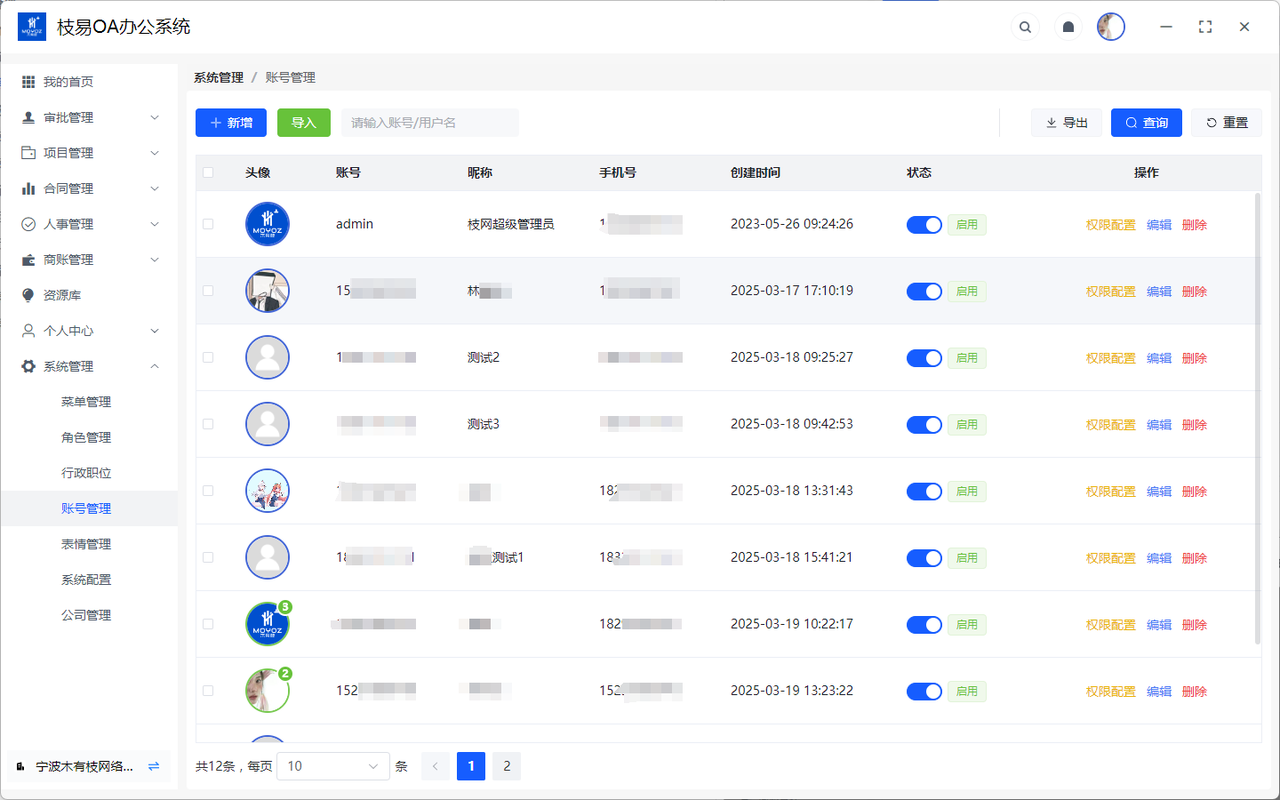Click the company switch arrows icon
Image resolution: width=1280 pixels, height=800 pixels.
click(x=154, y=766)
